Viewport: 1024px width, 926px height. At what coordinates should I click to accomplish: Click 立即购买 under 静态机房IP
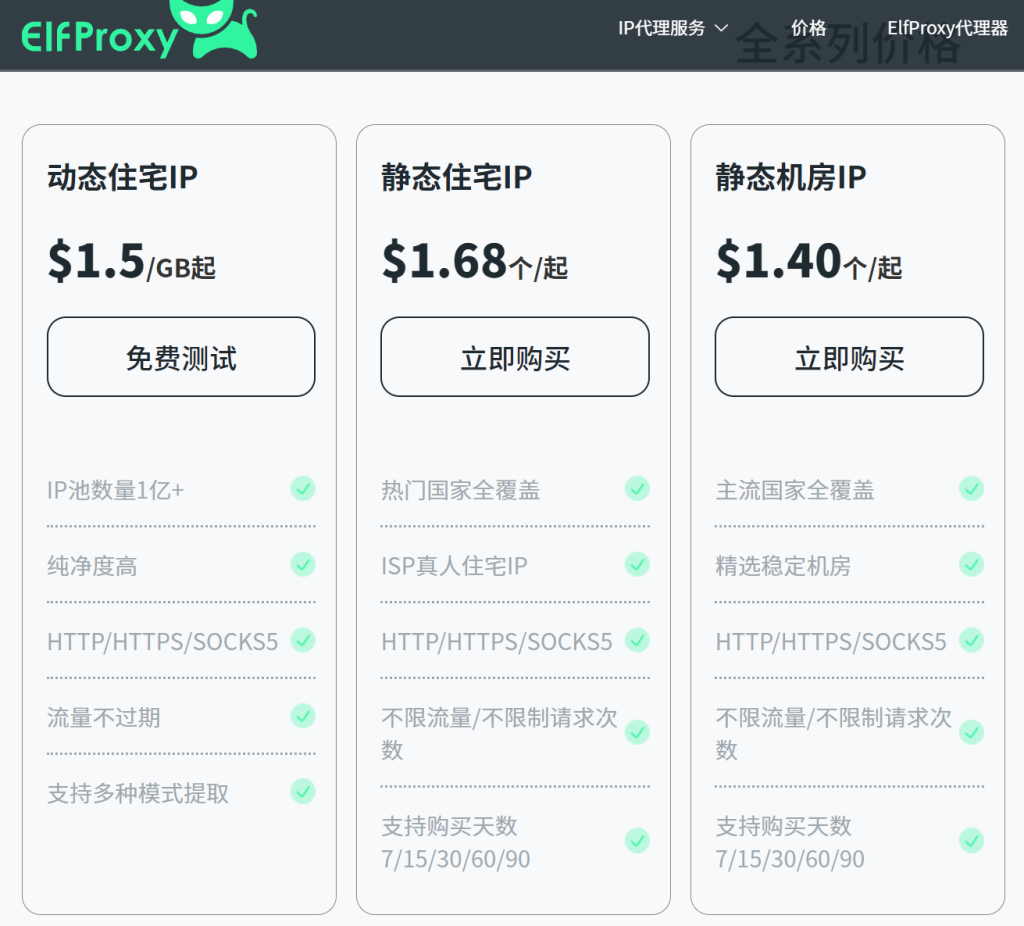point(849,357)
